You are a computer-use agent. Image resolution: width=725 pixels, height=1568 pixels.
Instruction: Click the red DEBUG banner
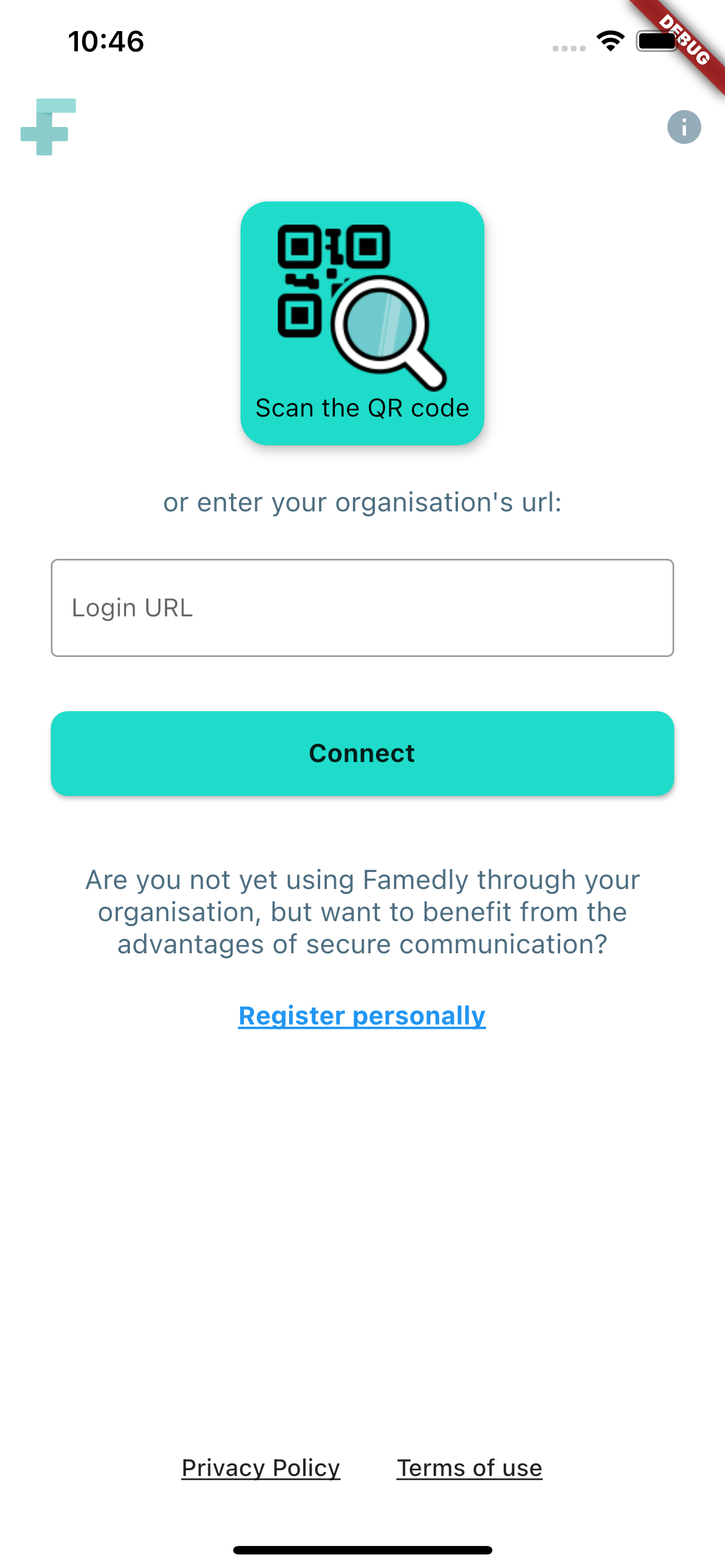point(685,41)
